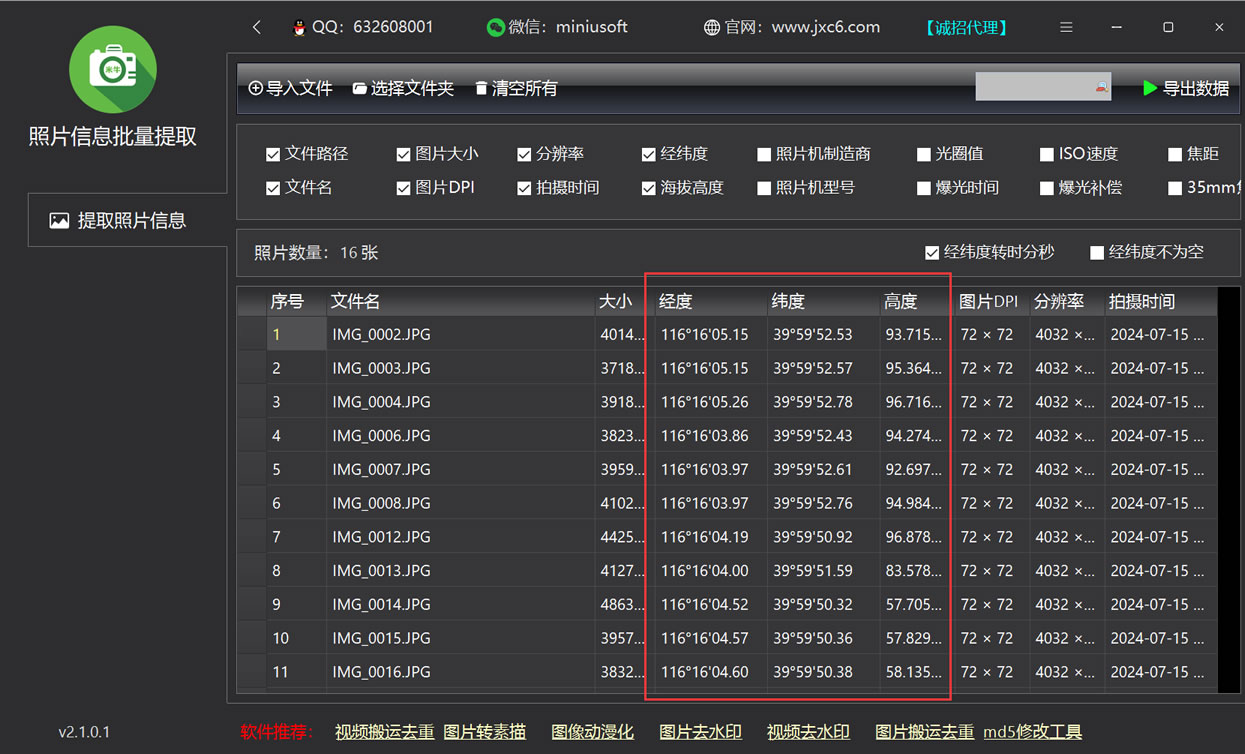This screenshot has width=1245, height=754.
Task: Open the hamburger menu in title bar
Action: (1066, 27)
